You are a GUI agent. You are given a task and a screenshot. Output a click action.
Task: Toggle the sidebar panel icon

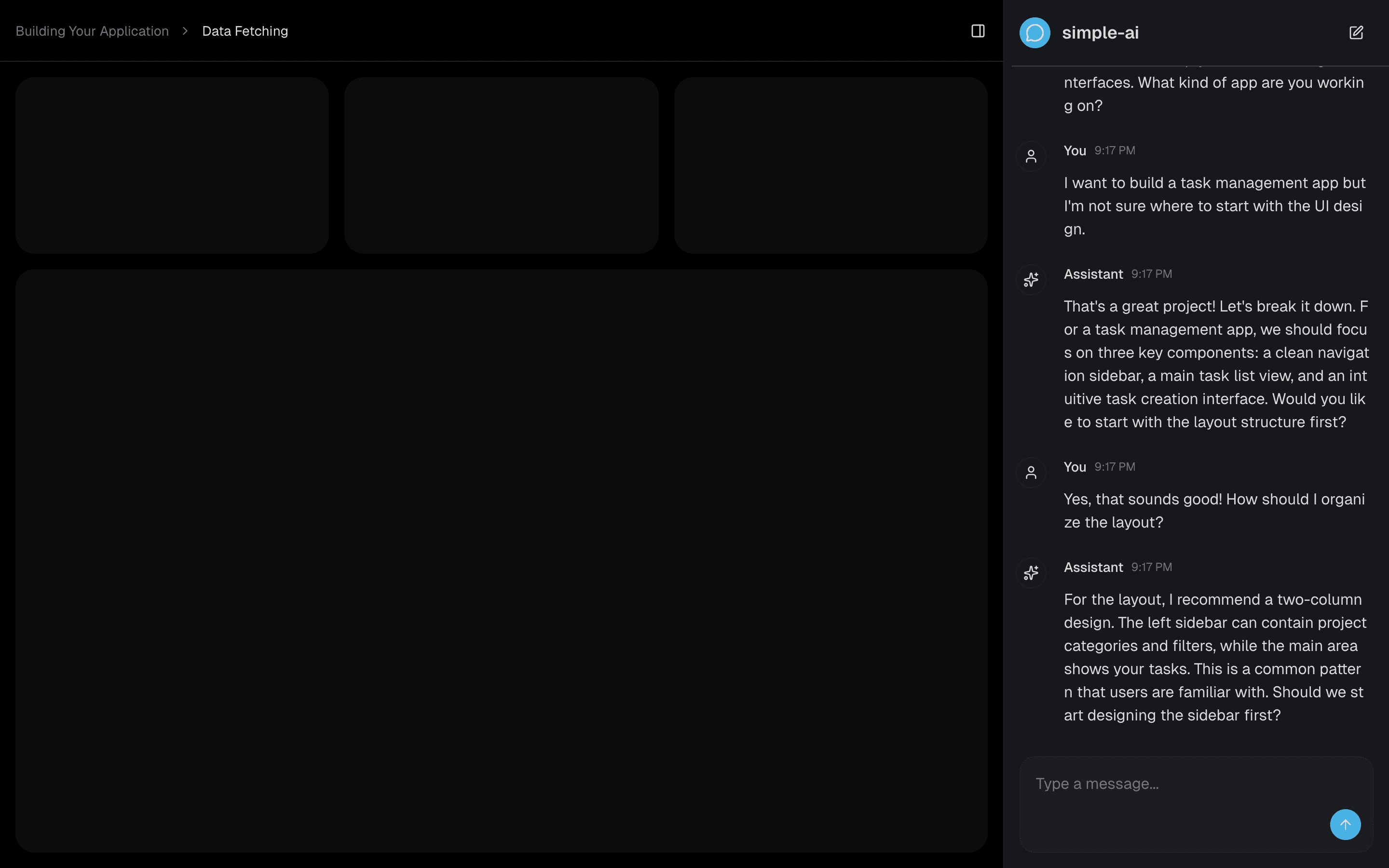click(x=978, y=31)
